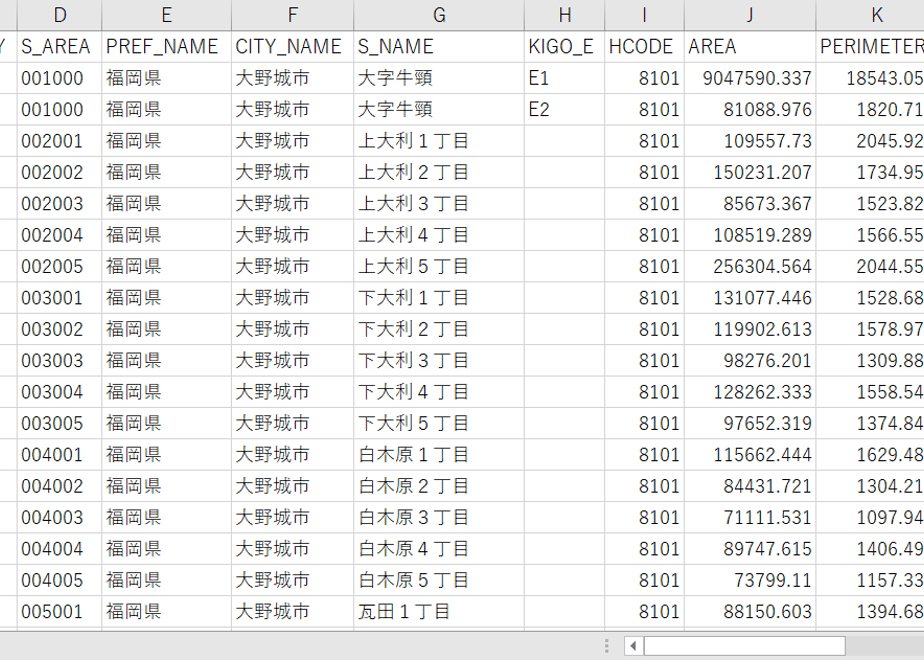Select the cell 白木原５丁目
The height and width of the screenshot is (660, 924).
439,580
